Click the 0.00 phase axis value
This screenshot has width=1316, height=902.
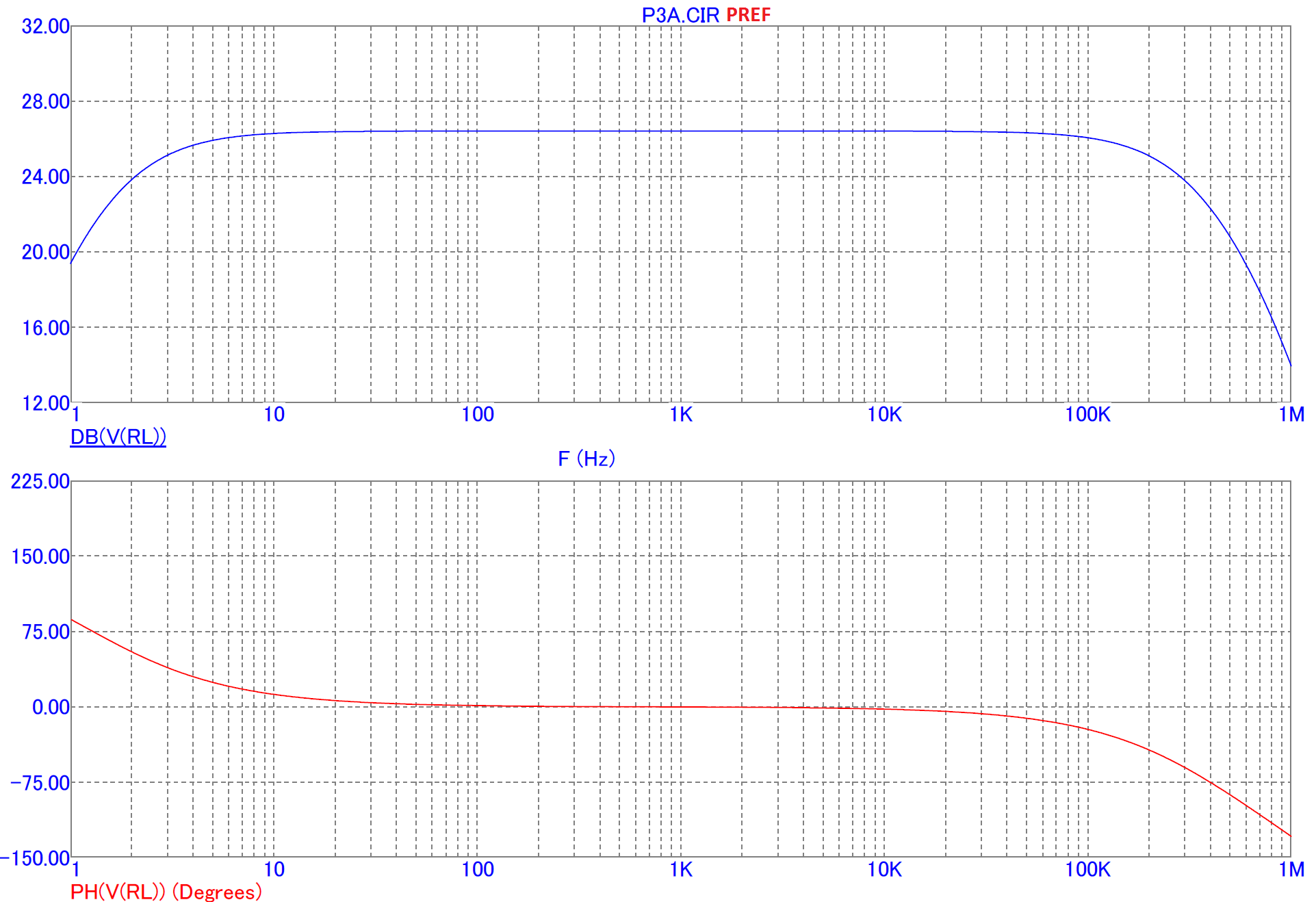pyautogui.click(x=51, y=707)
